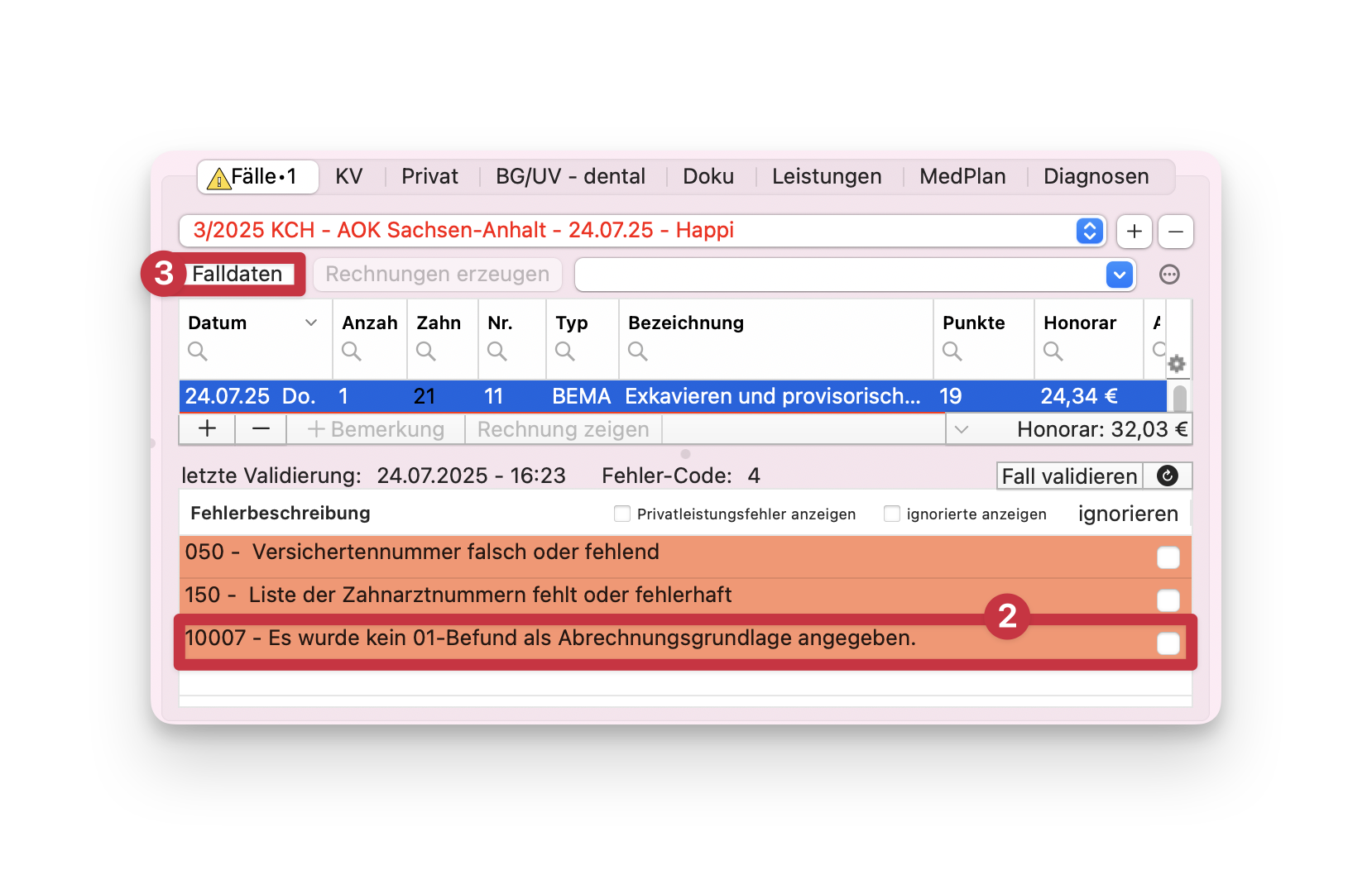Click the services table vertical scrollbar
Viewport: 1372px width, 875px height.
click(1180, 398)
